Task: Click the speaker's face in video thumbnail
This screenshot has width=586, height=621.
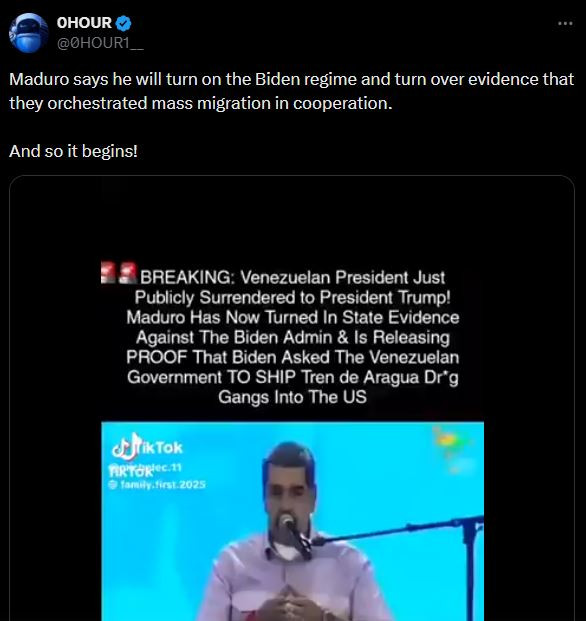Action: tap(291, 489)
